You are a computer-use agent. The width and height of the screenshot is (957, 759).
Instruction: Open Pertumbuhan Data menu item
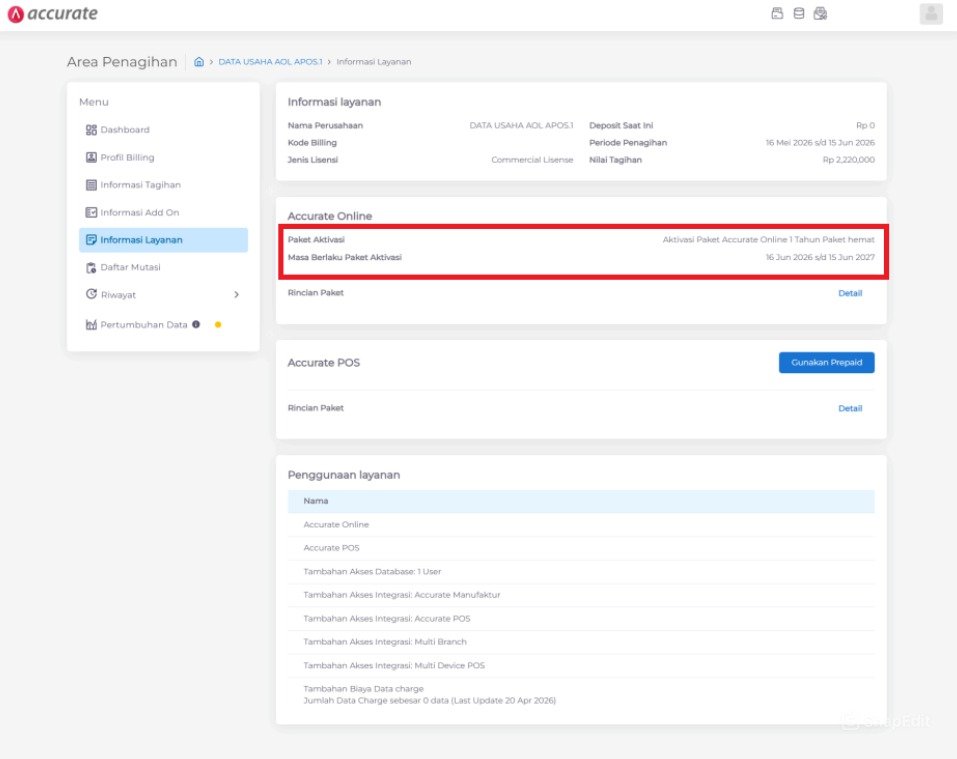[164, 325]
